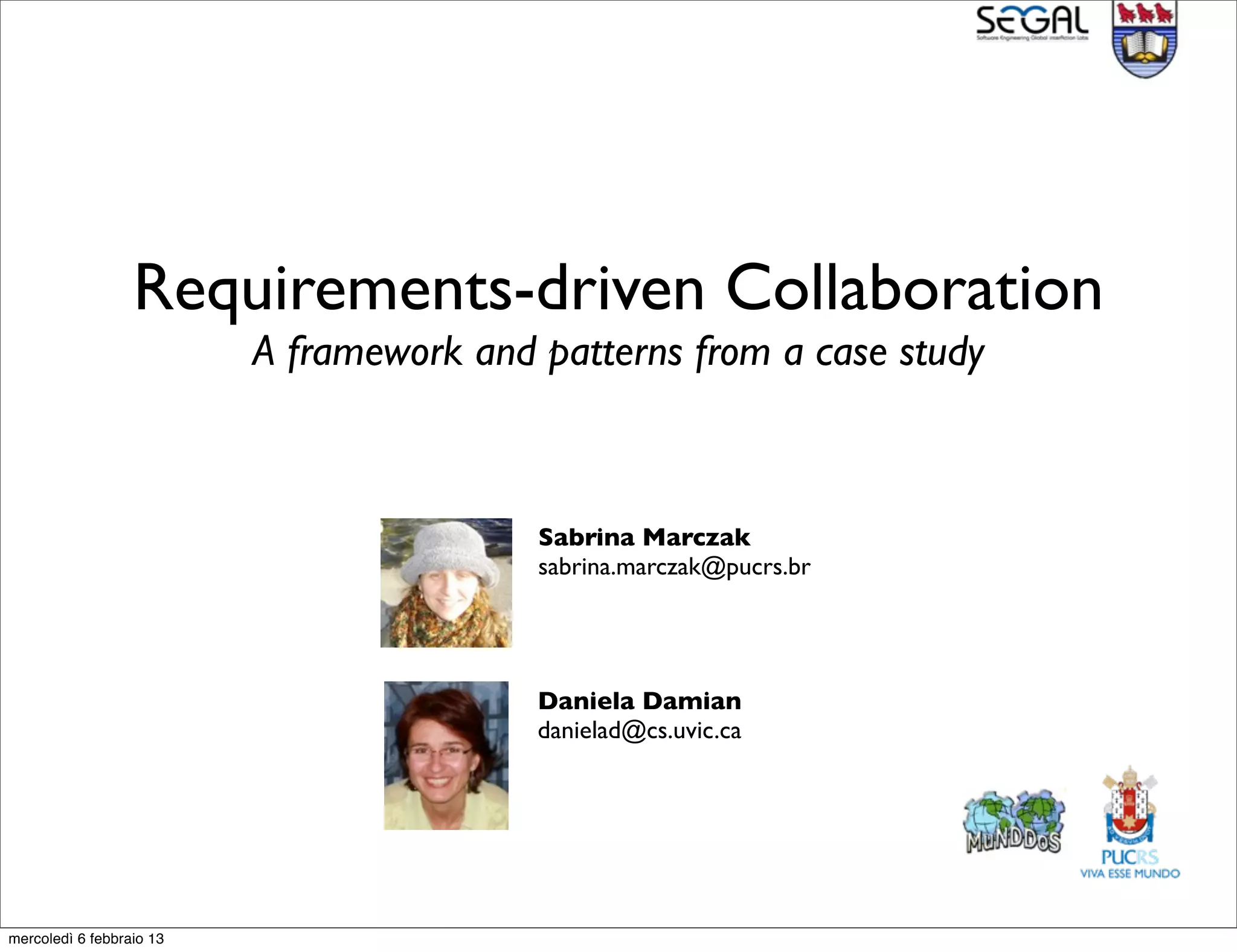Click the word Requirements-driven in title
The height and width of the screenshot is (952, 1237).
(419, 289)
